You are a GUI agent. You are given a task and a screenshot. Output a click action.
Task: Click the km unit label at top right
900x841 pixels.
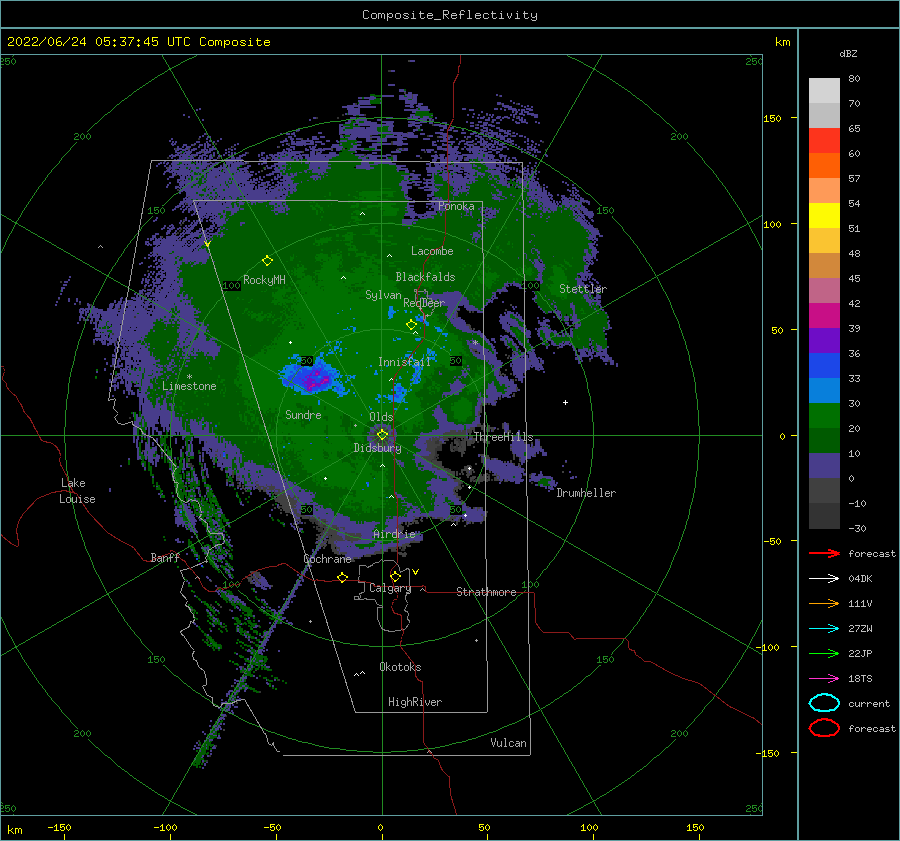point(782,42)
